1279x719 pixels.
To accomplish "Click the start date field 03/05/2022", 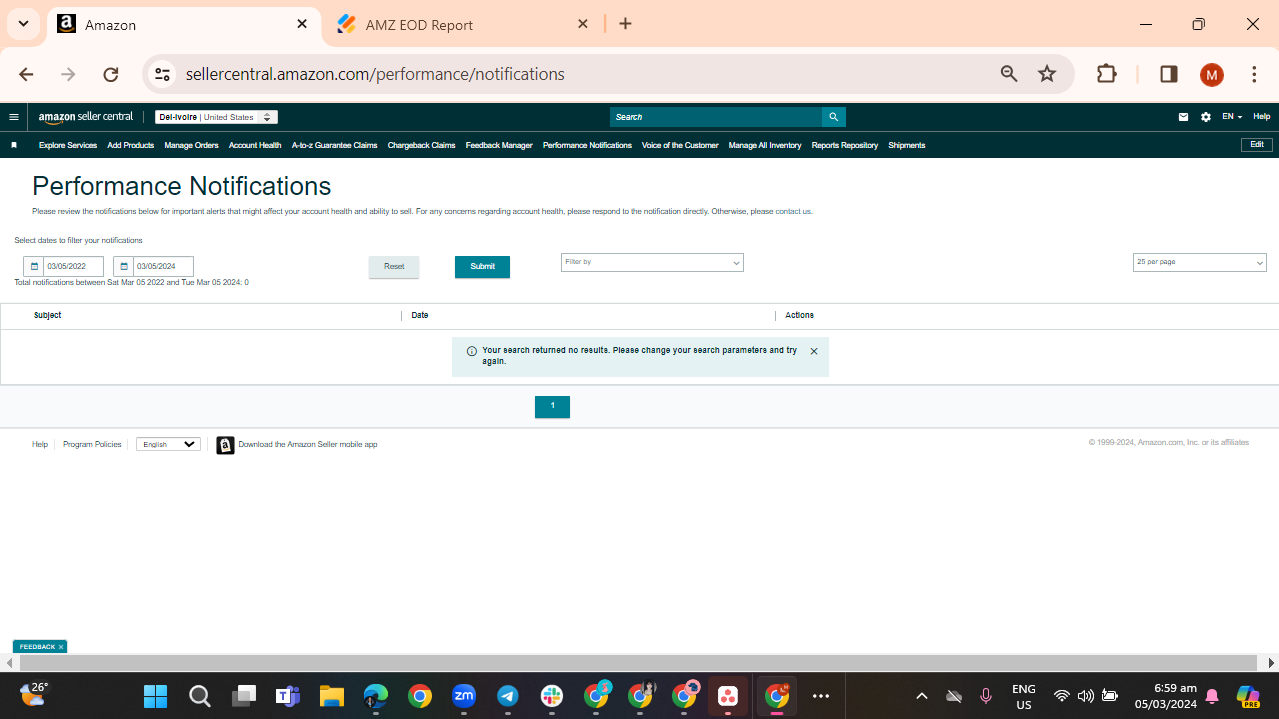I will point(73,267).
